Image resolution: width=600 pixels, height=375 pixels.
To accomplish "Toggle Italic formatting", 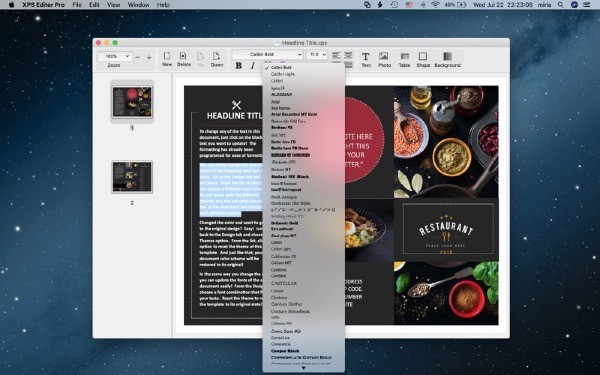I will [x=253, y=66].
